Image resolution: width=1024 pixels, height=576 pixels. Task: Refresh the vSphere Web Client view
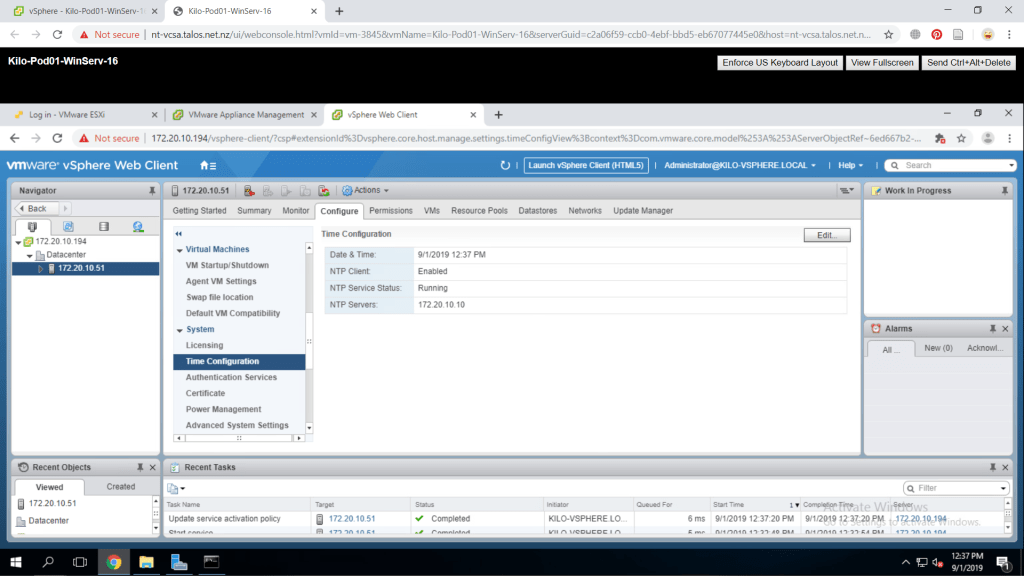505,165
